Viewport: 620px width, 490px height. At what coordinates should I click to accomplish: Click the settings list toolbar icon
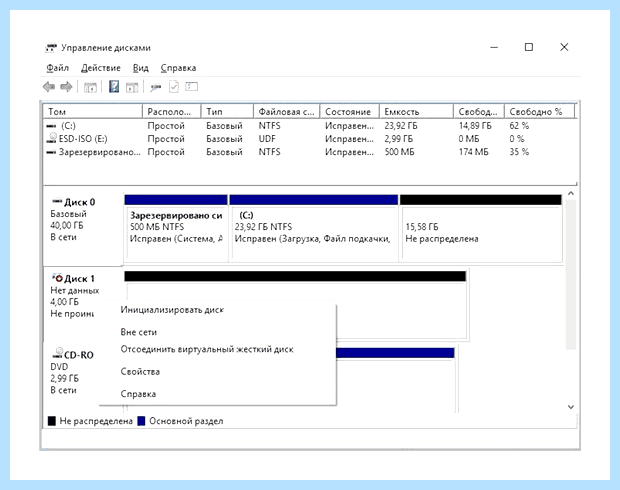click(x=191, y=87)
